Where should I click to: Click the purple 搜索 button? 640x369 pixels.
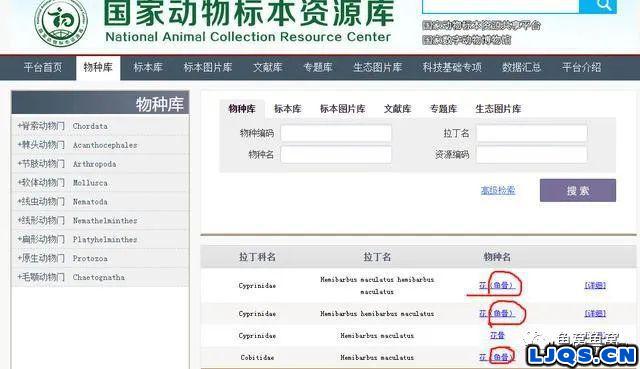point(578,190)
